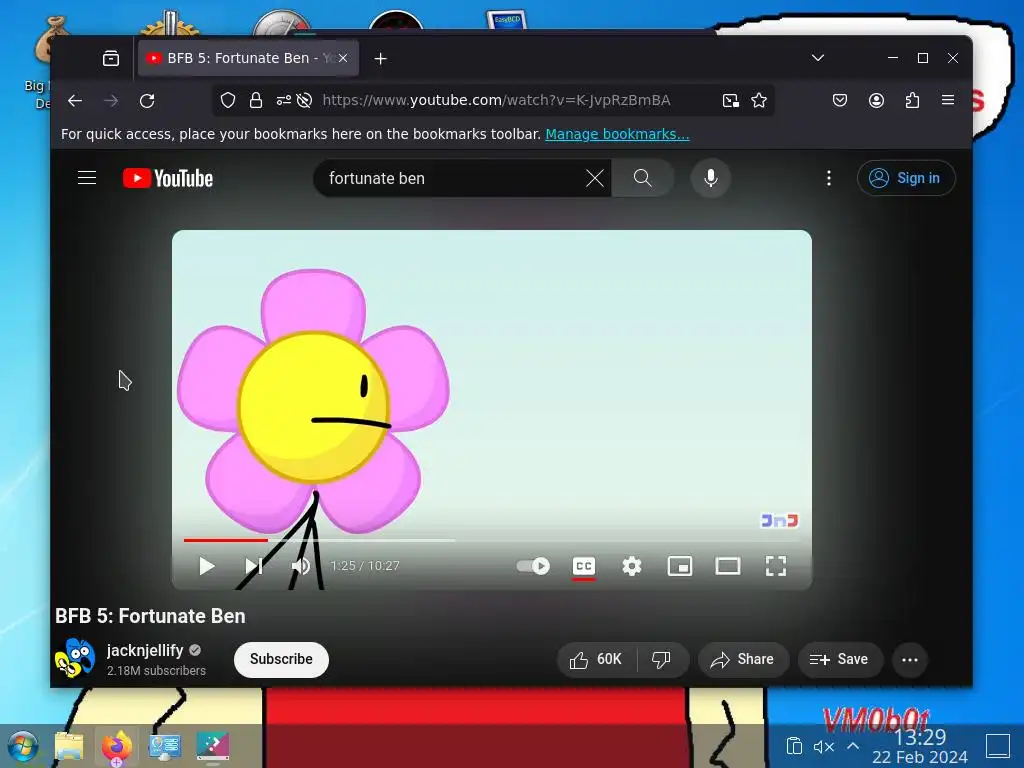The width and height of the screenshot is (1024, 768).
Task: Click the autoplay blocked icon in address bar
Action: (x=304, y=100)
